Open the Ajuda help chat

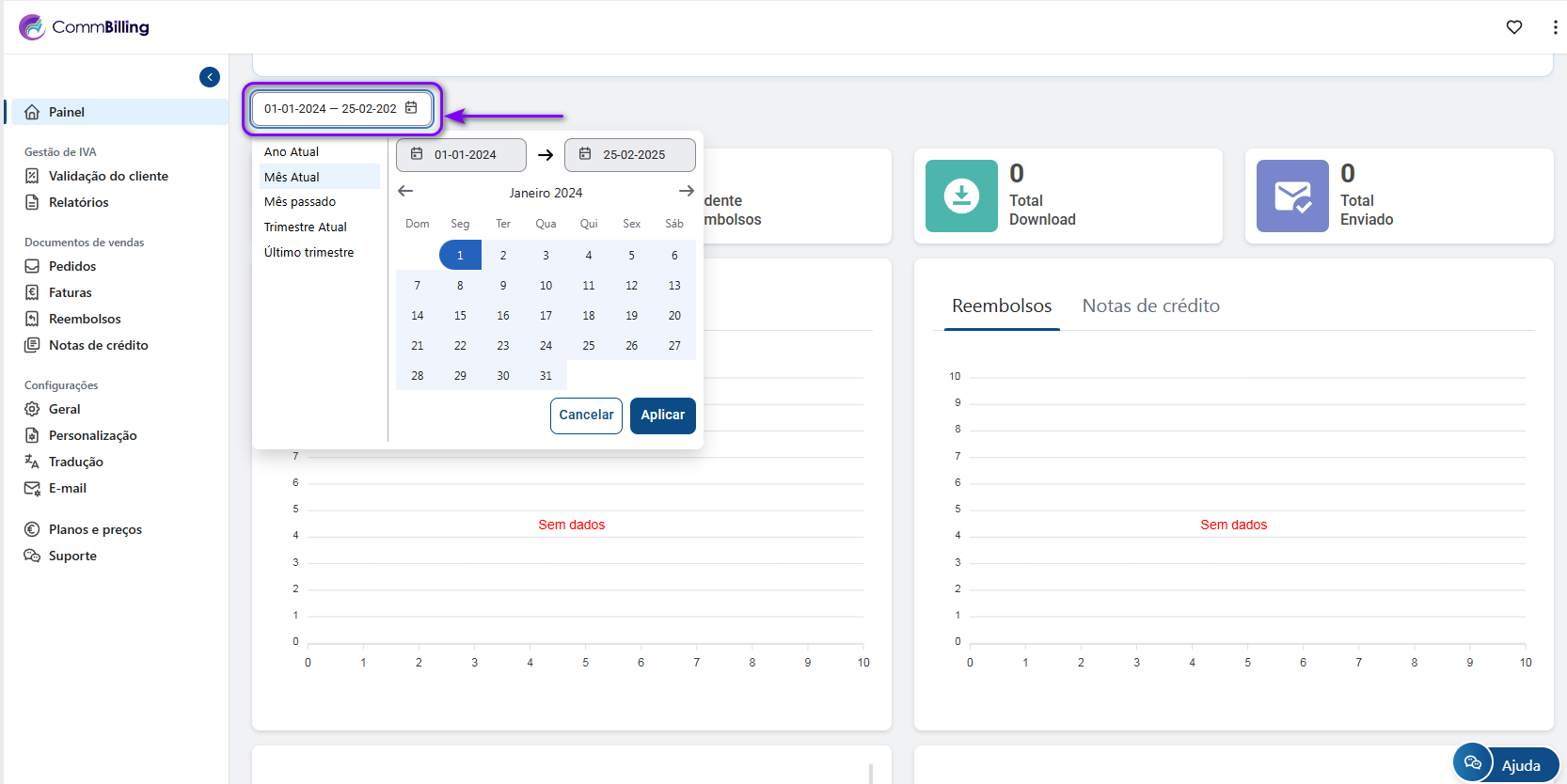click(1506, 764)
